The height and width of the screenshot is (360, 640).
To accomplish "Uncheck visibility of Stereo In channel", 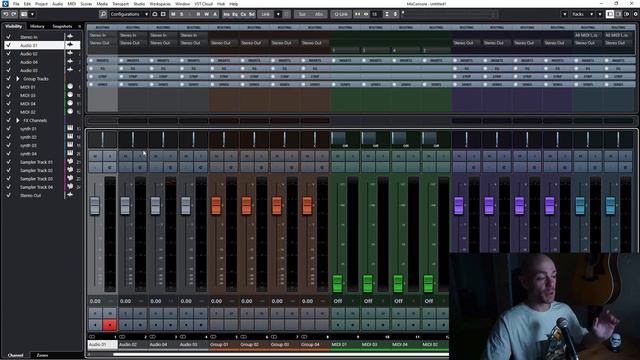I will pyautogui.click(x=8, y=37).
